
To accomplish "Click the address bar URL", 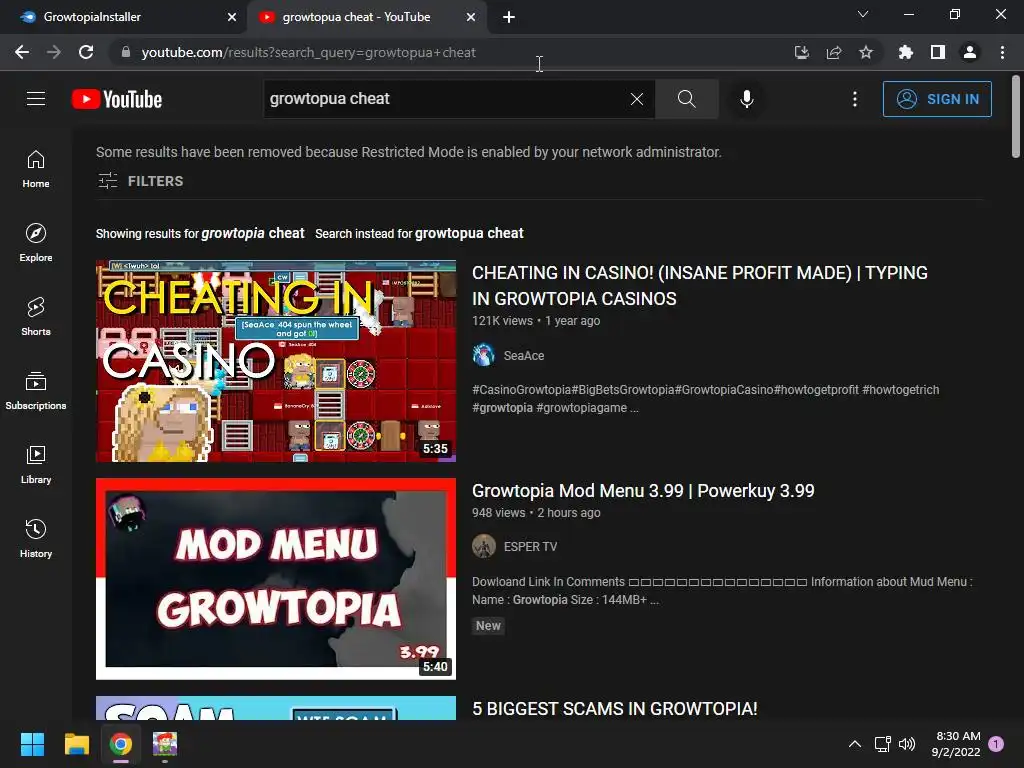I will pos(308,52).
